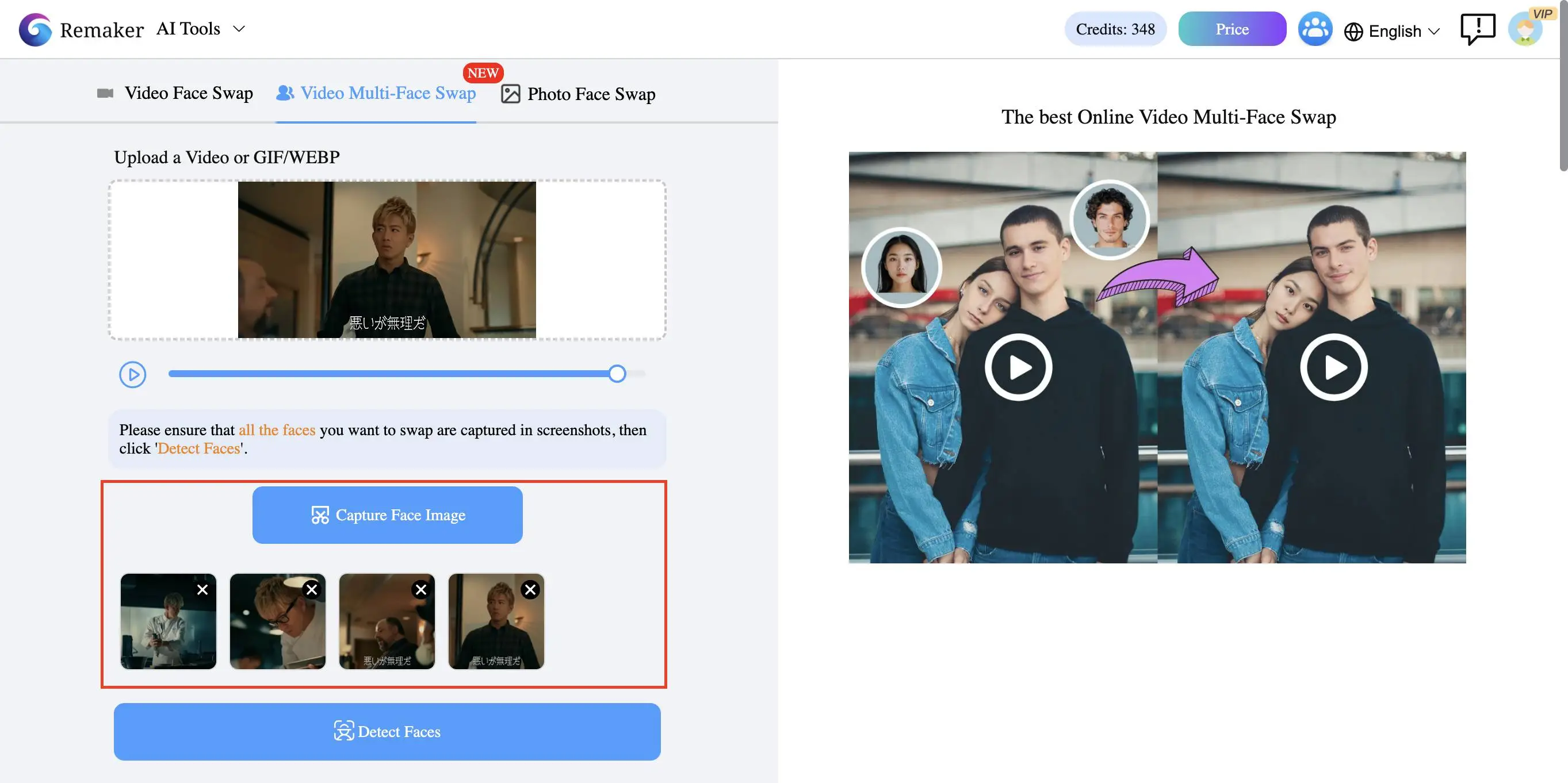Open the AI Tools dropdown menu
The image size is (1568, 783).
201,29
